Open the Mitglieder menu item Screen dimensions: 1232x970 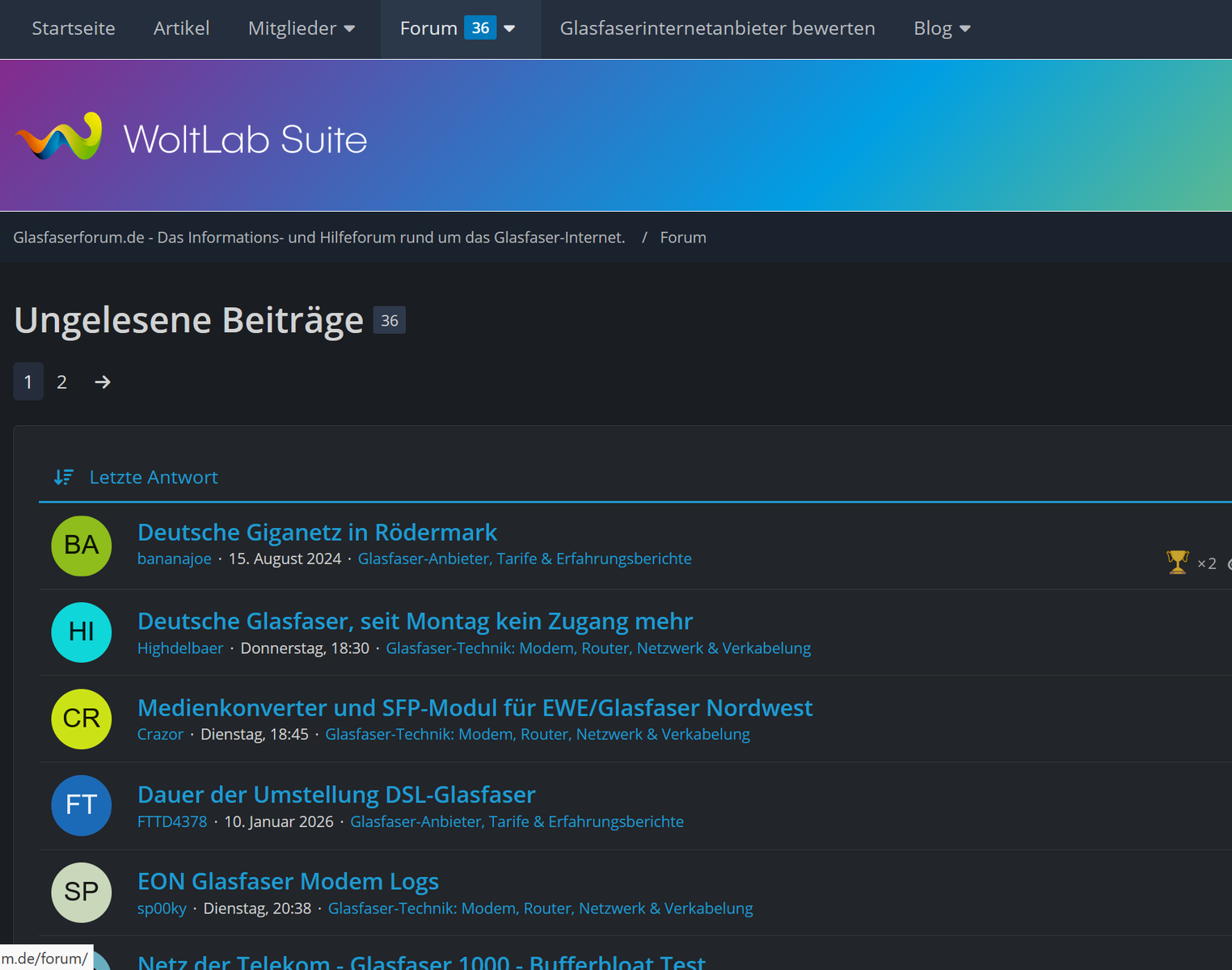tap(292, 28)
